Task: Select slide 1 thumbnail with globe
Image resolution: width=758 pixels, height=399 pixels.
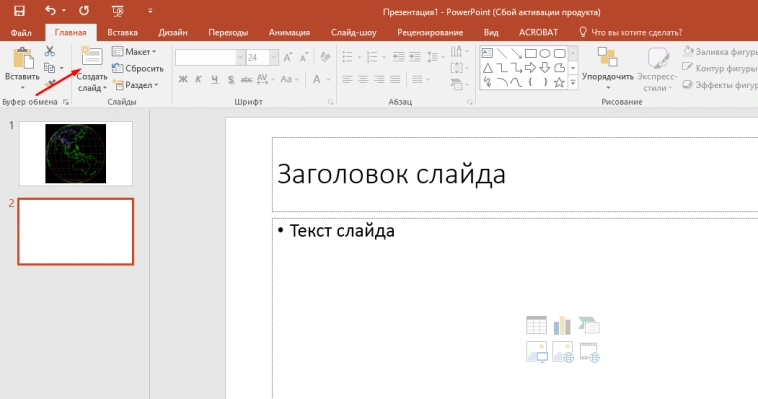Action: click(x=76, y=153)
